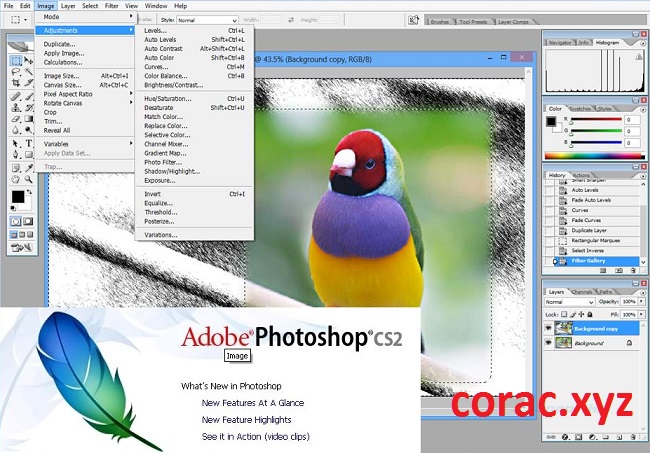650x453 pixels.
Task: Select the Hand tool
Action: [16, 179]
